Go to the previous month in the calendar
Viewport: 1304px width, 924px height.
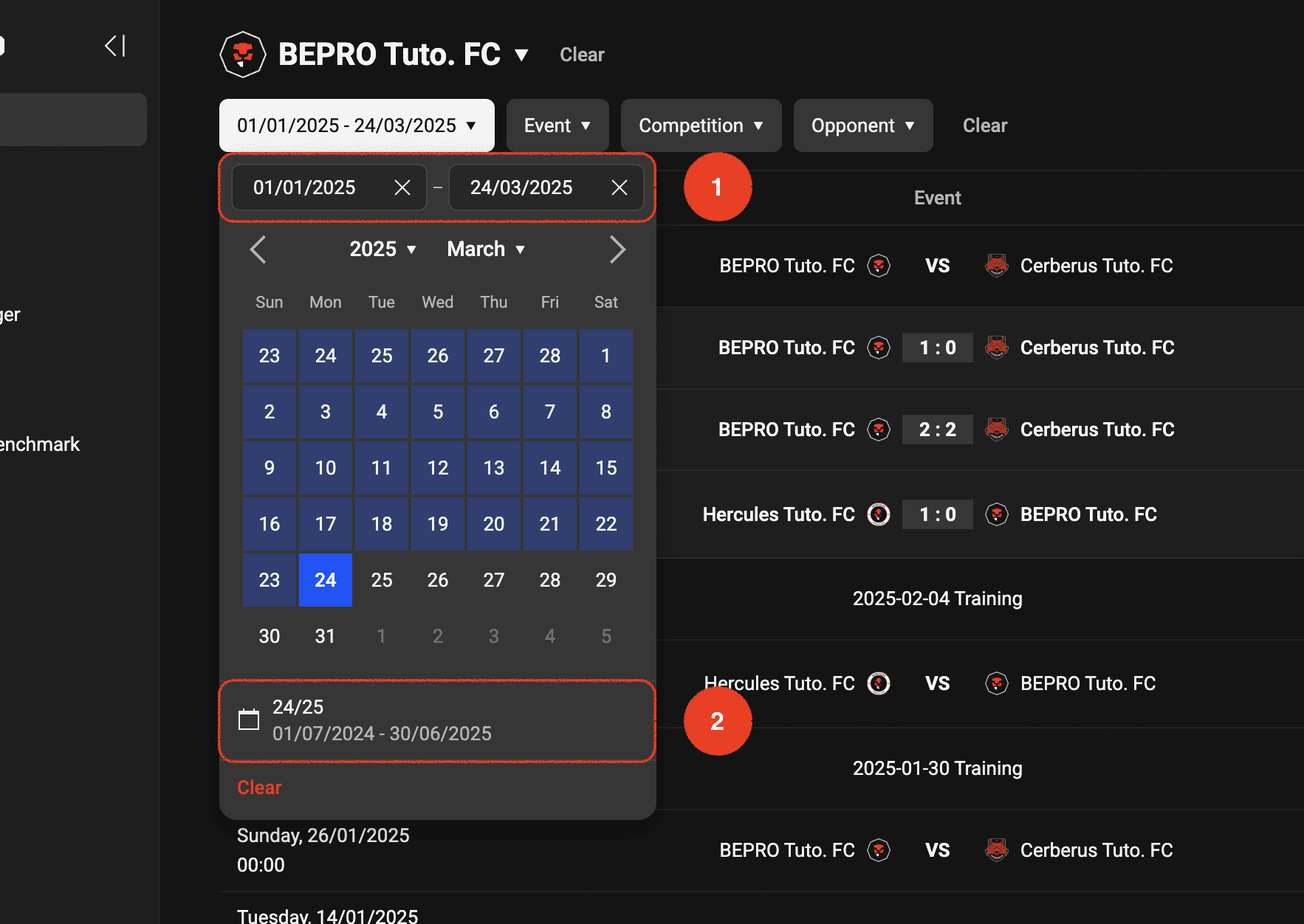pyautogui.click(x=258, y=249)
